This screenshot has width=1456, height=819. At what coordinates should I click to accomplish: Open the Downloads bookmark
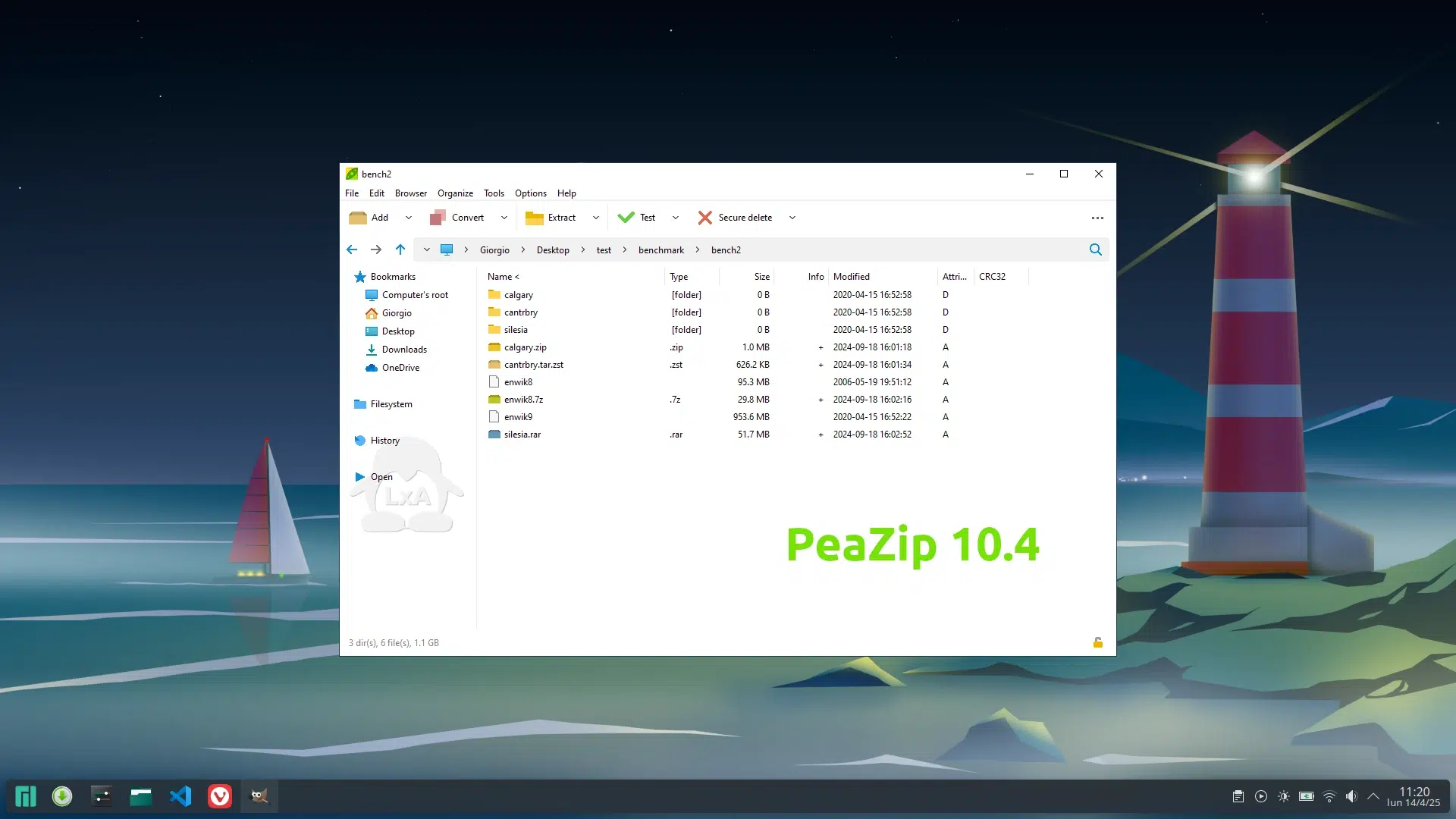[x=403, y=350]
